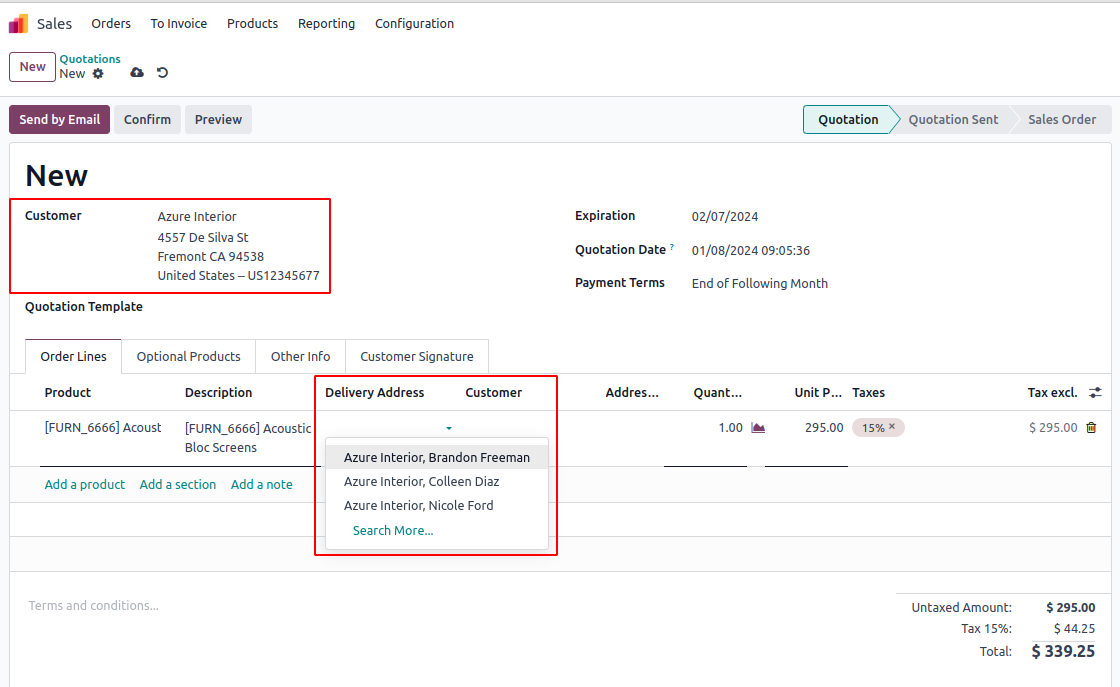Edit the quantity value 1.00
This screenshot has width=1120, height=687.
pos(730,428)
